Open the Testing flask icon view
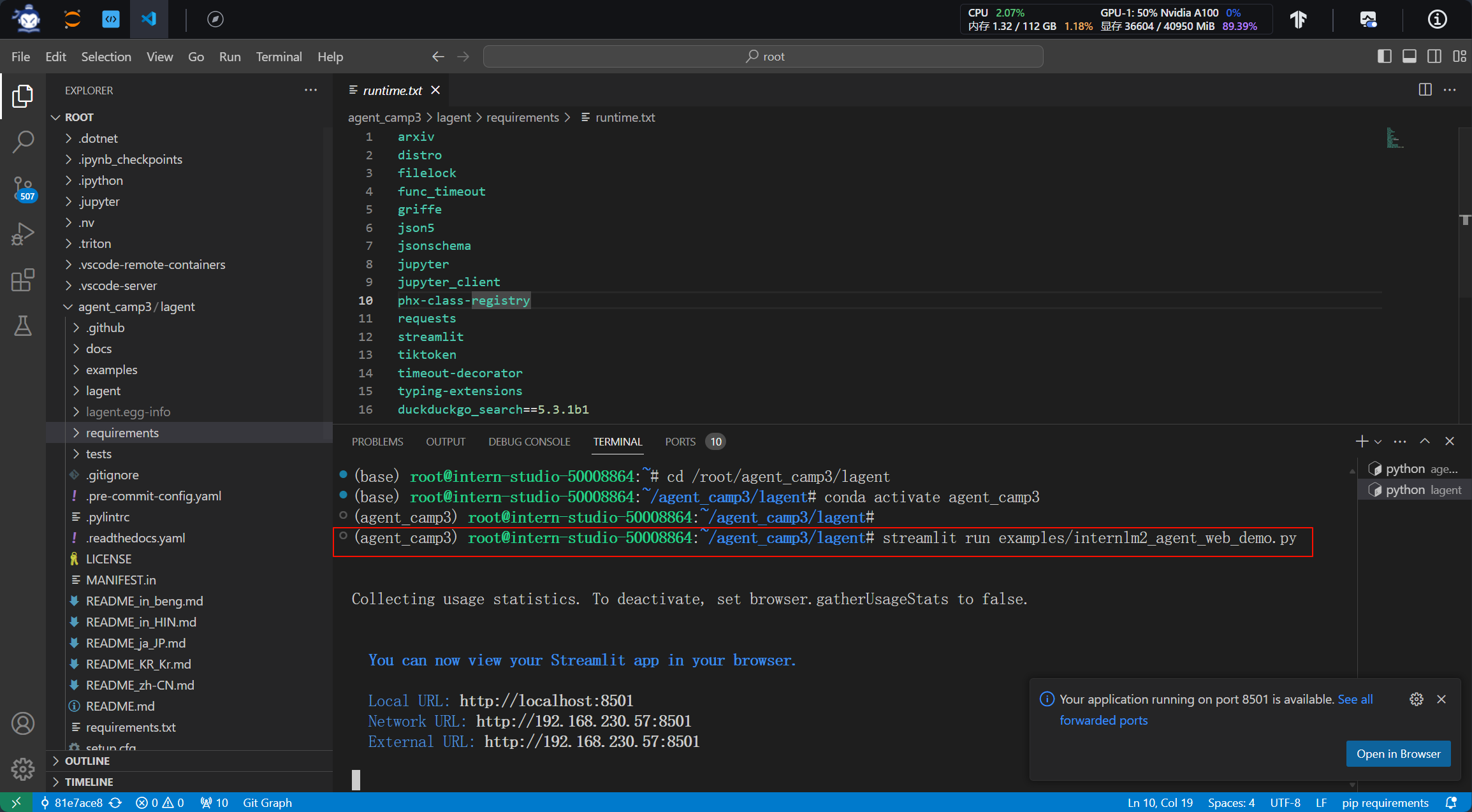Image resolution: width=1472 pixels, height=812 pixels. click(x=23, y=326)
